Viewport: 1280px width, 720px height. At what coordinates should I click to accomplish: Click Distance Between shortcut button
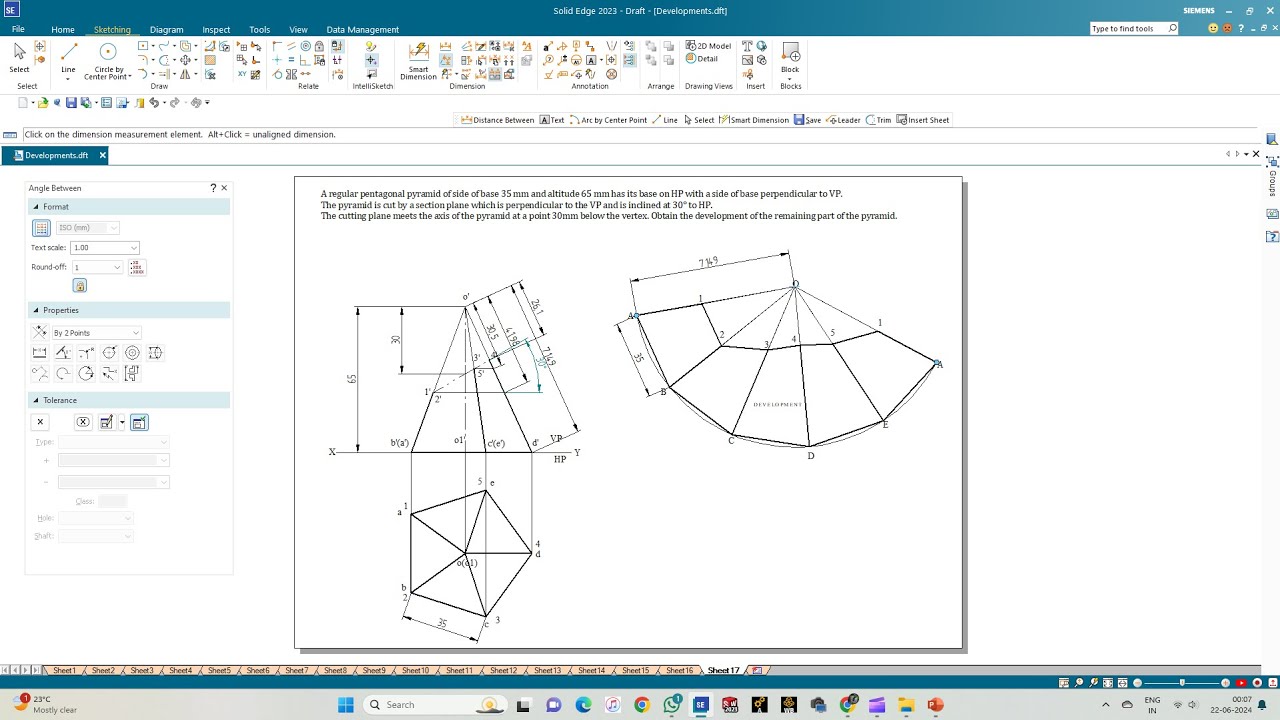click(x=497, y=120)
